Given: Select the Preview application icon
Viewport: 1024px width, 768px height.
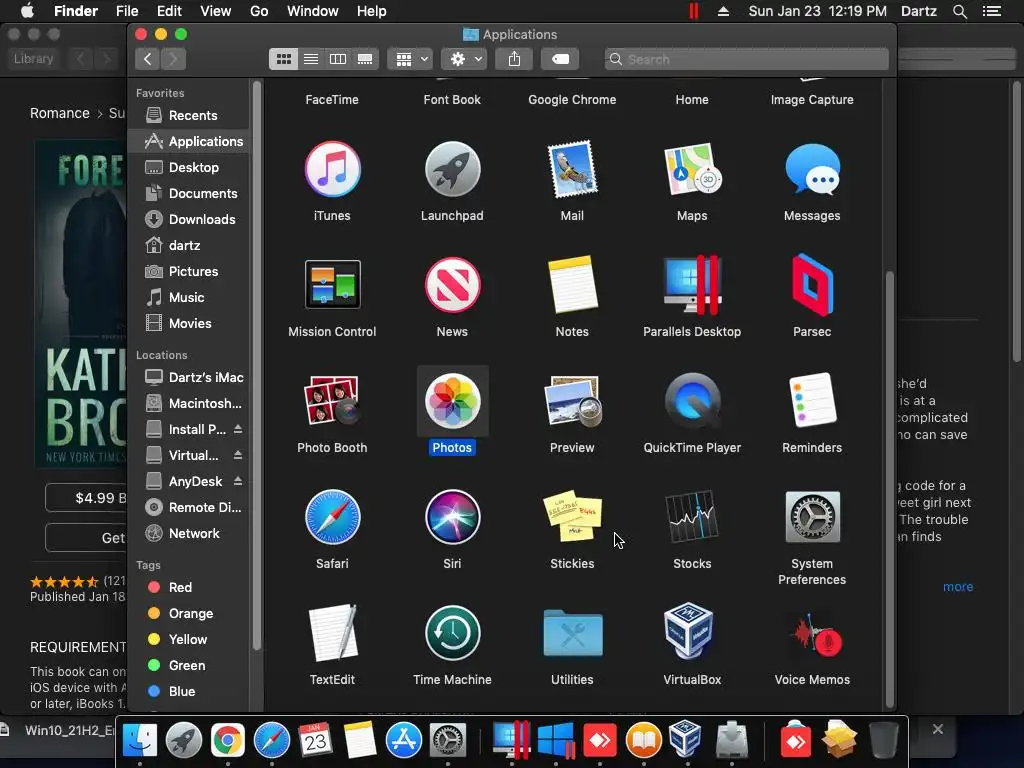Looking at the screenshot, I should (x=572, y=400).
